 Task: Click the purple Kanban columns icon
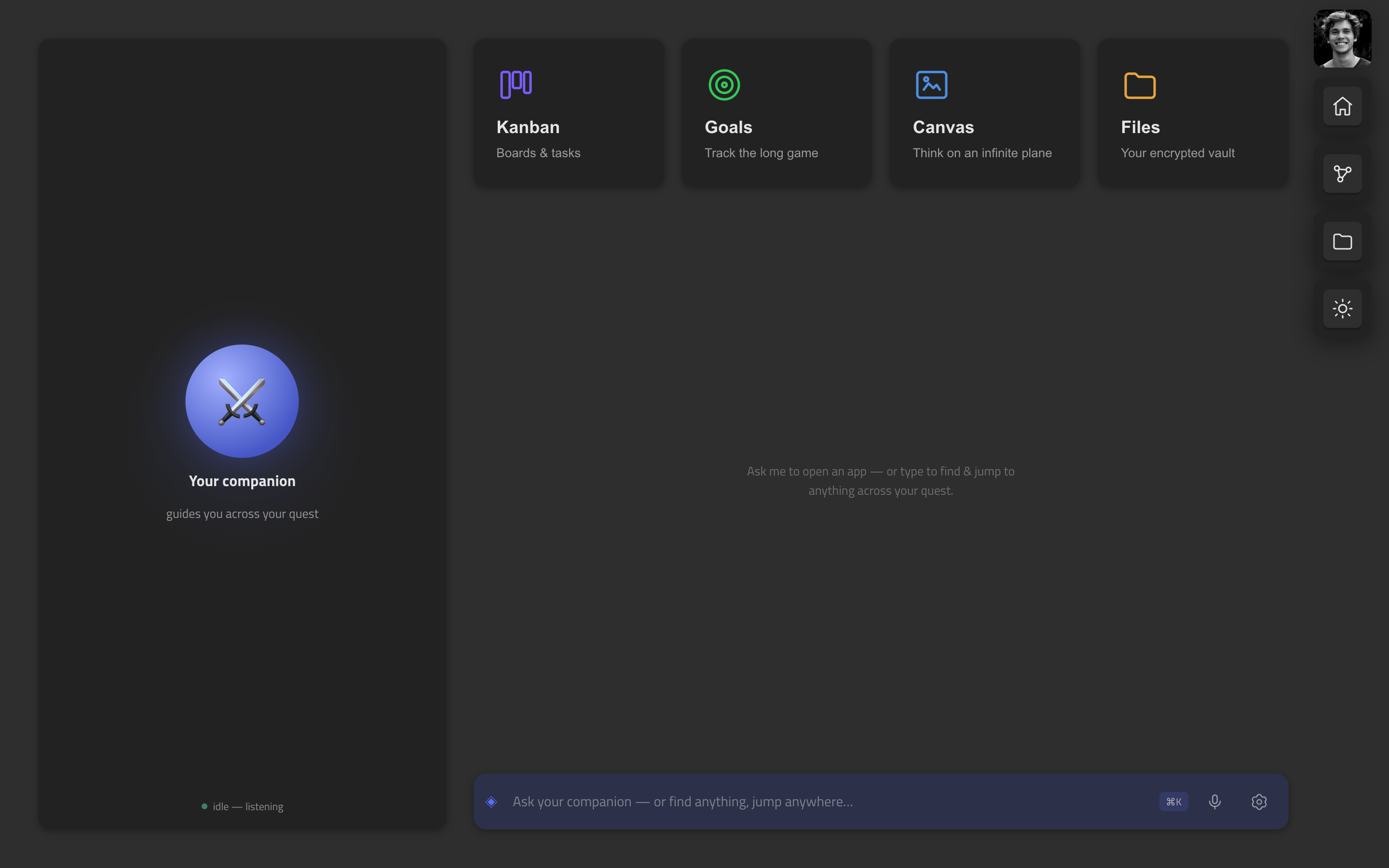pos(516,84)
